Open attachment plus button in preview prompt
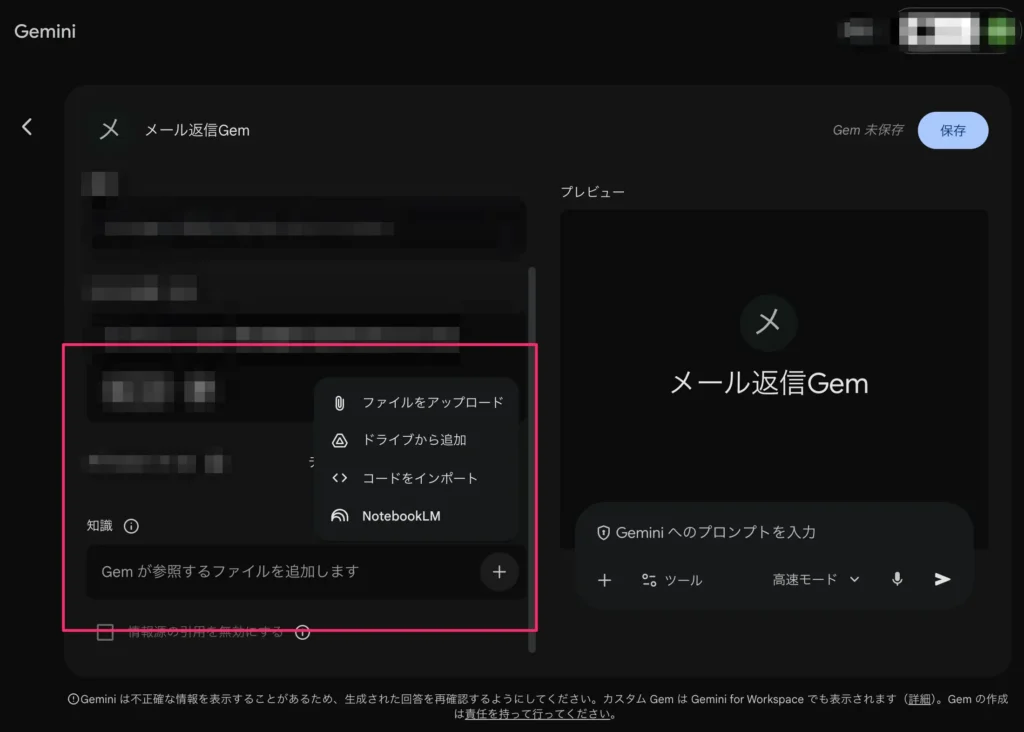The height and width of the screenshot is (732, 1024). [x=605, y=580]
